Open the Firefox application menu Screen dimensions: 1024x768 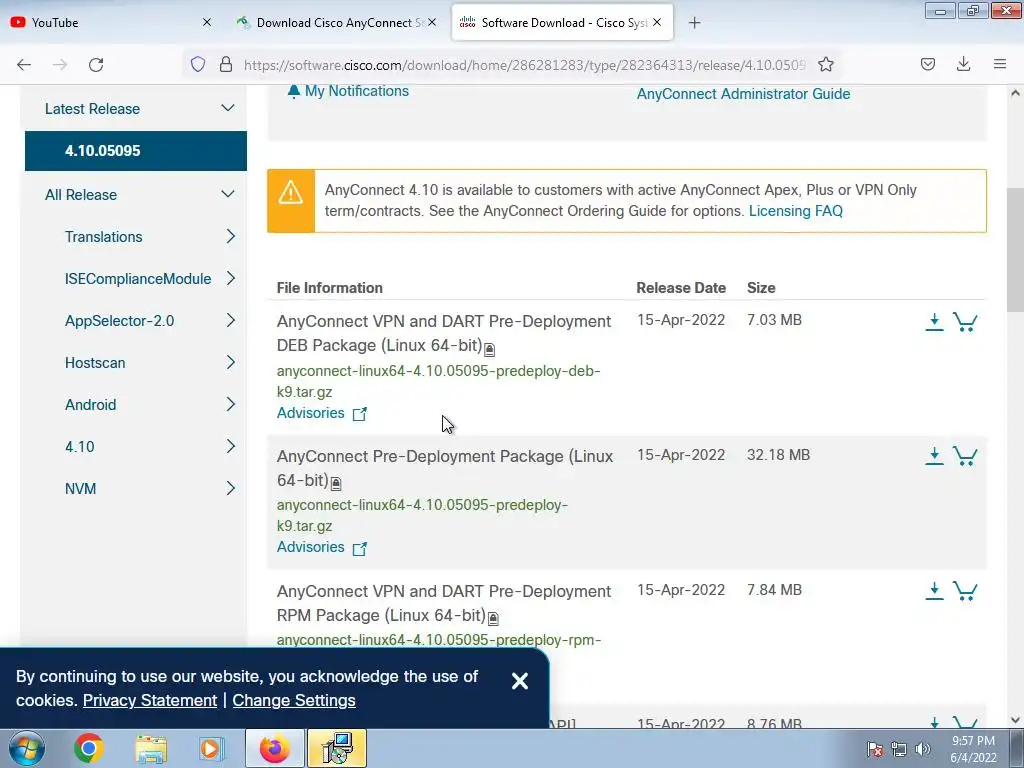pyautogui.click(x=1000, y=64)
